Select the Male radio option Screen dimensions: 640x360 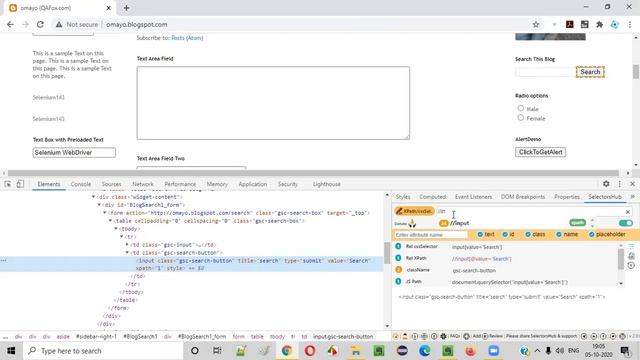[x=520, y=108]
